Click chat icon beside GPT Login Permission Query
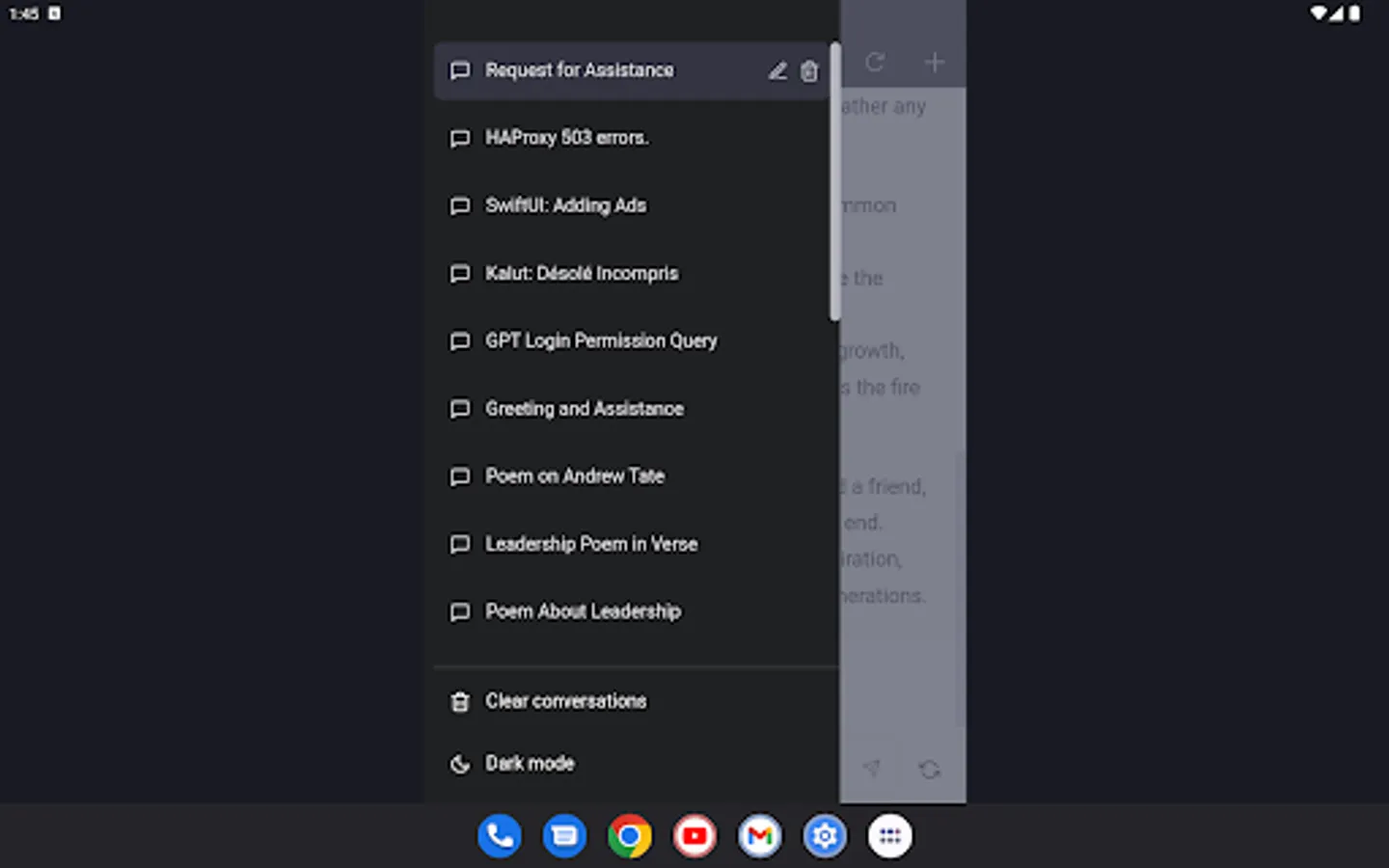This screenshot has width=1389, height=868. (x=460, y=341)
